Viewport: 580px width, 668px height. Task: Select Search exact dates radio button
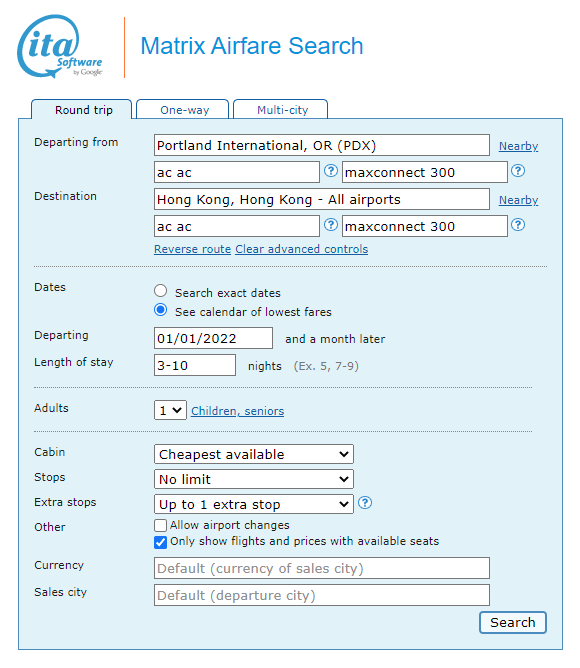pos(161,291)
